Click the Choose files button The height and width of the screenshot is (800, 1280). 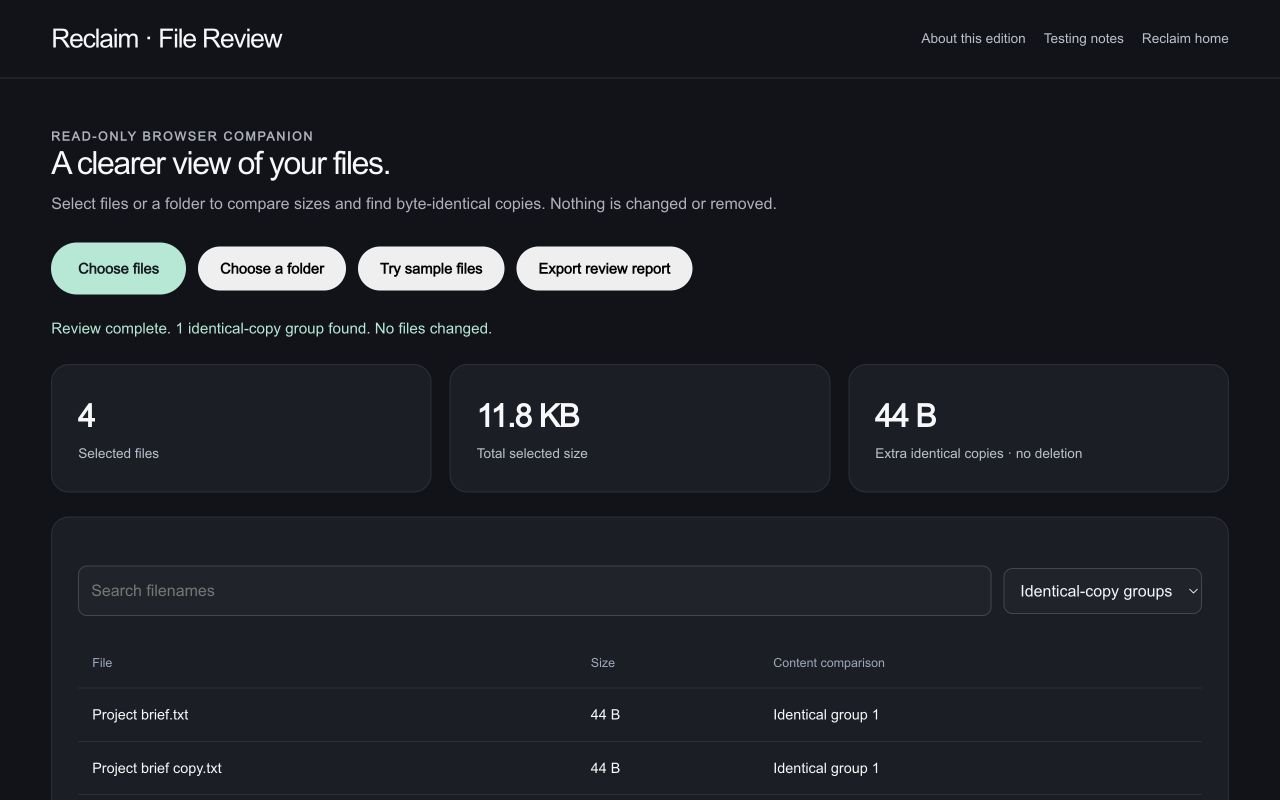pyautogui.click(x=118, y=268)
